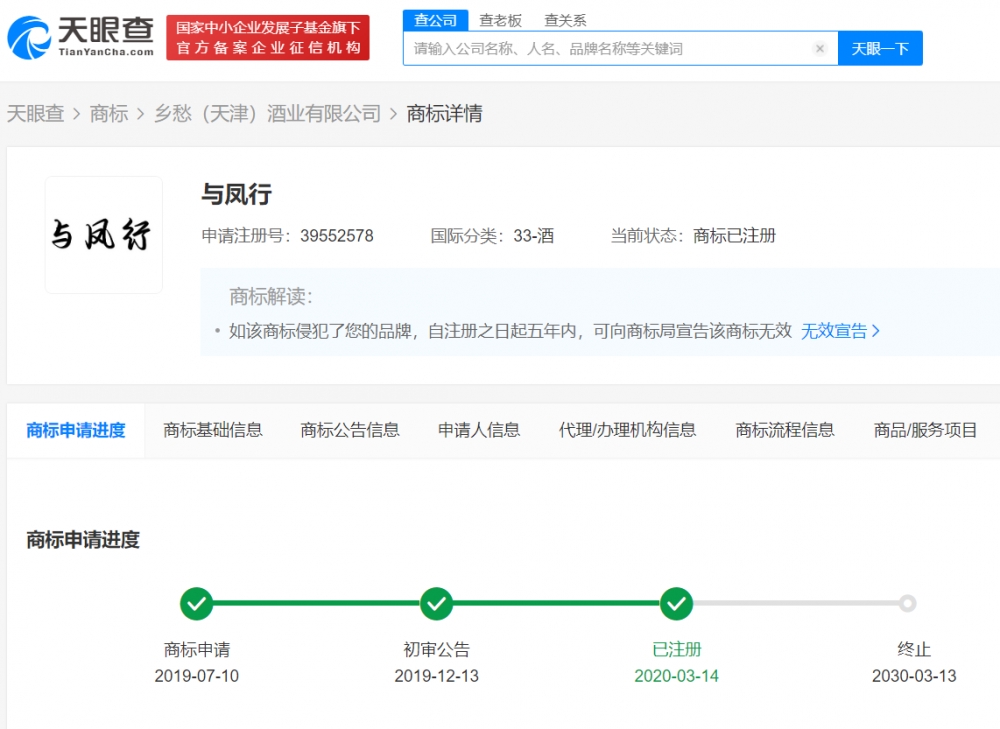The height and width of the screenshot is (729, 1000).
Task: Select the 查公司 search tab
Action: (436, 20)
